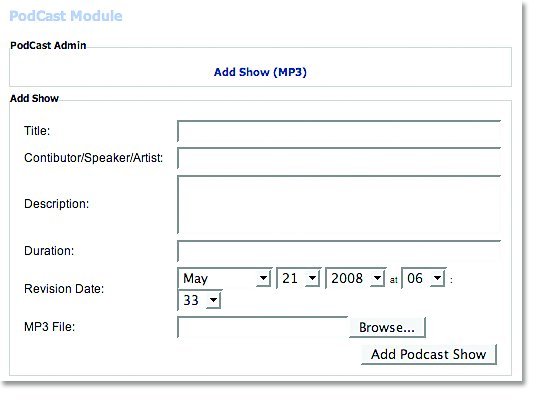Open the hour dropdown showing 06
The height and width of the screenshot is (407, 549).
click(424, 278)
